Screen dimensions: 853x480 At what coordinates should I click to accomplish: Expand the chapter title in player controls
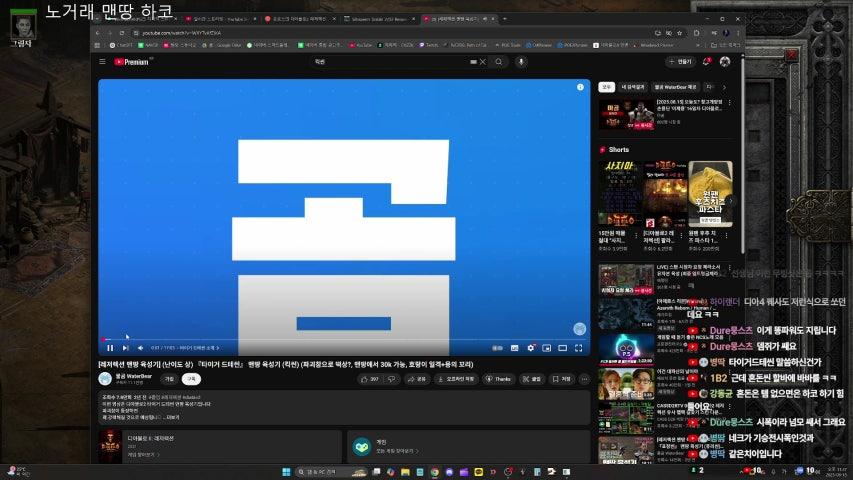click(199, 348)
